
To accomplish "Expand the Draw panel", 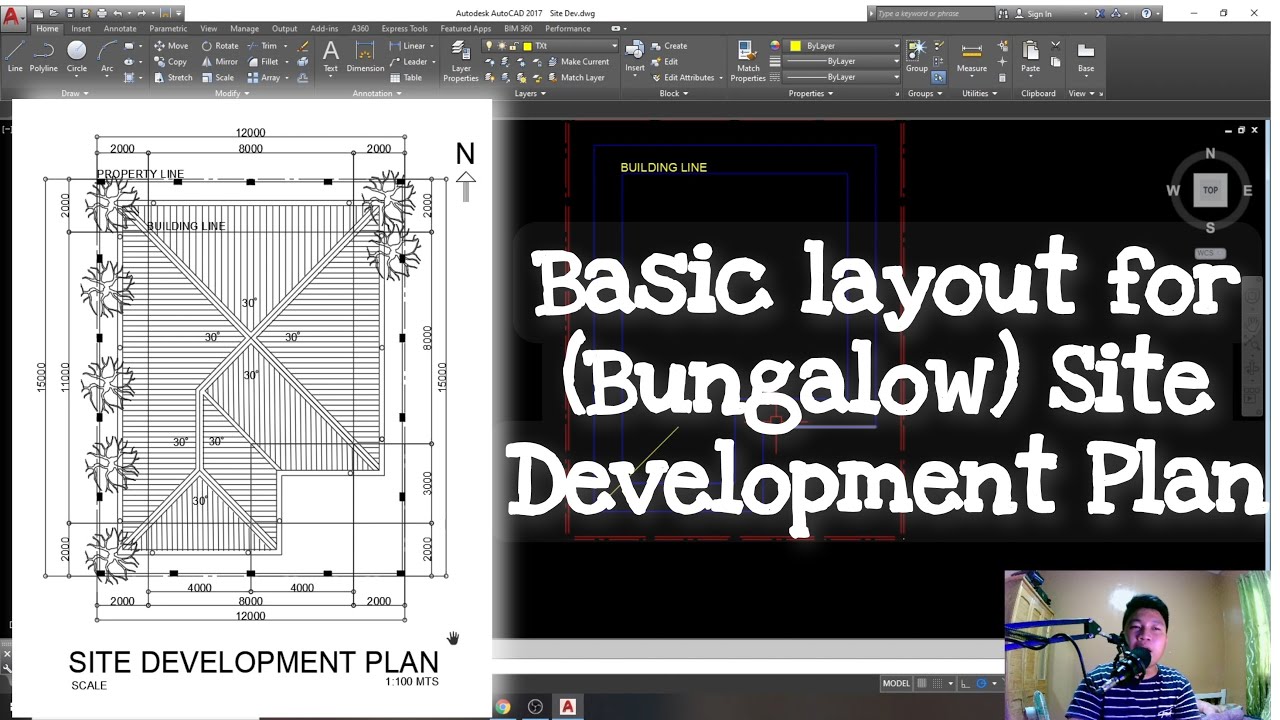I will (75, 94).
